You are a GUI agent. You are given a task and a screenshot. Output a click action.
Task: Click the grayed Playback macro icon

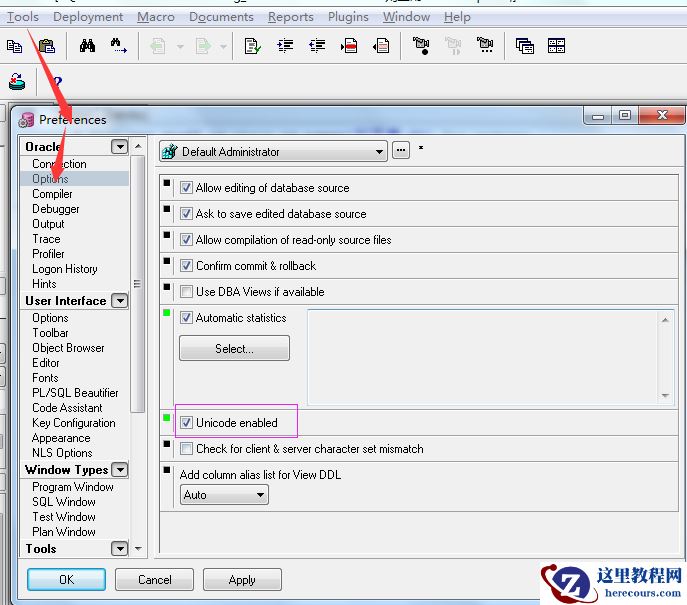pyautogui.click(x=453, y=46)
